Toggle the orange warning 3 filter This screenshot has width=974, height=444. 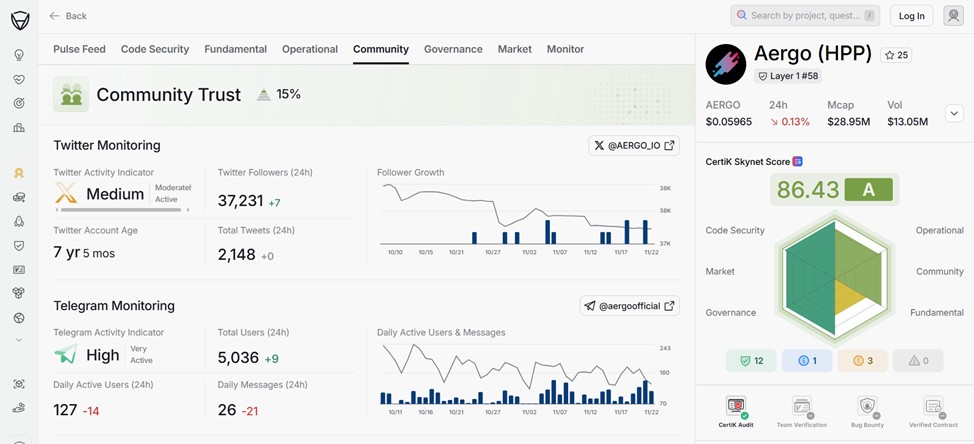(861, 360)
